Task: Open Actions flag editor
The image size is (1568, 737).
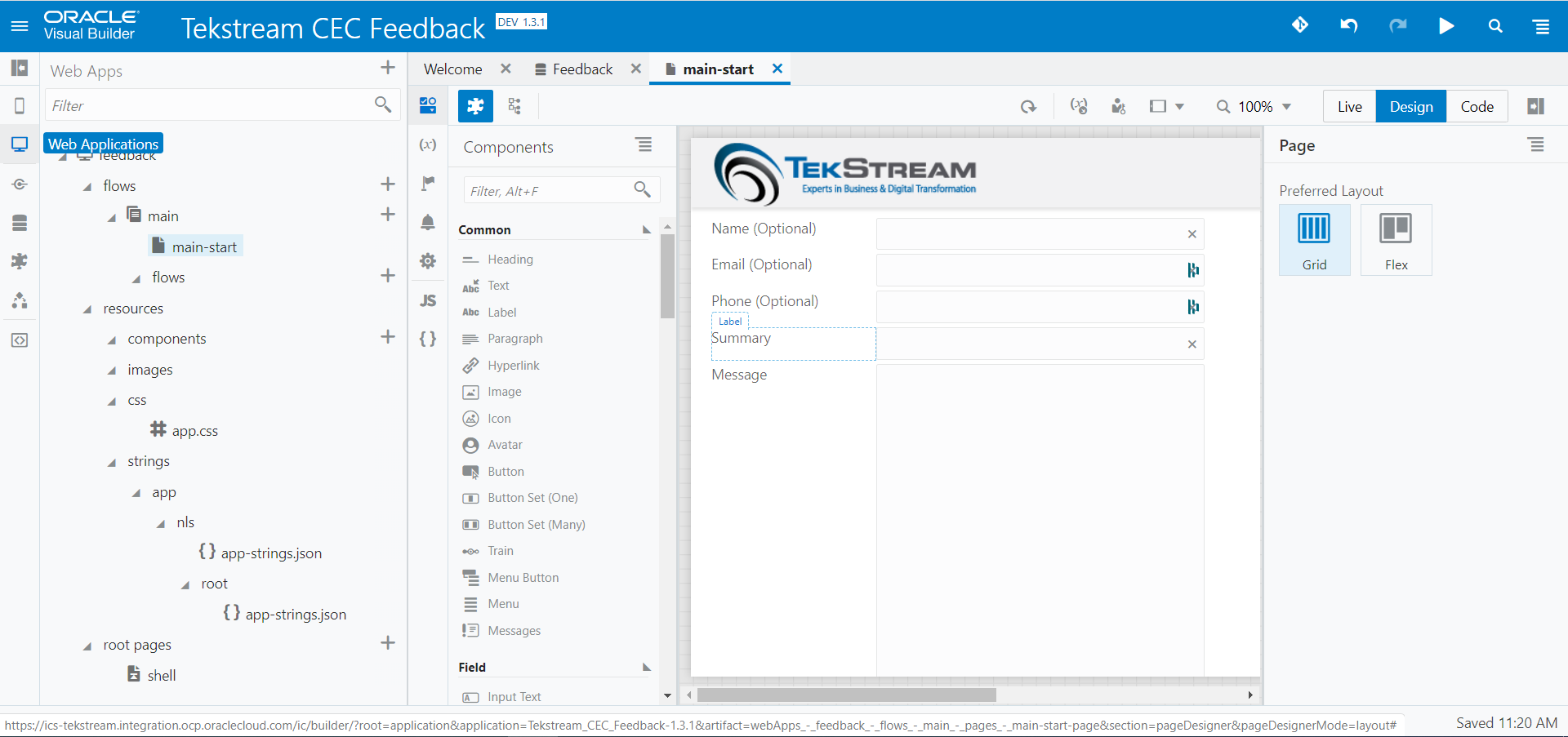Action: (x=428, y=183)
